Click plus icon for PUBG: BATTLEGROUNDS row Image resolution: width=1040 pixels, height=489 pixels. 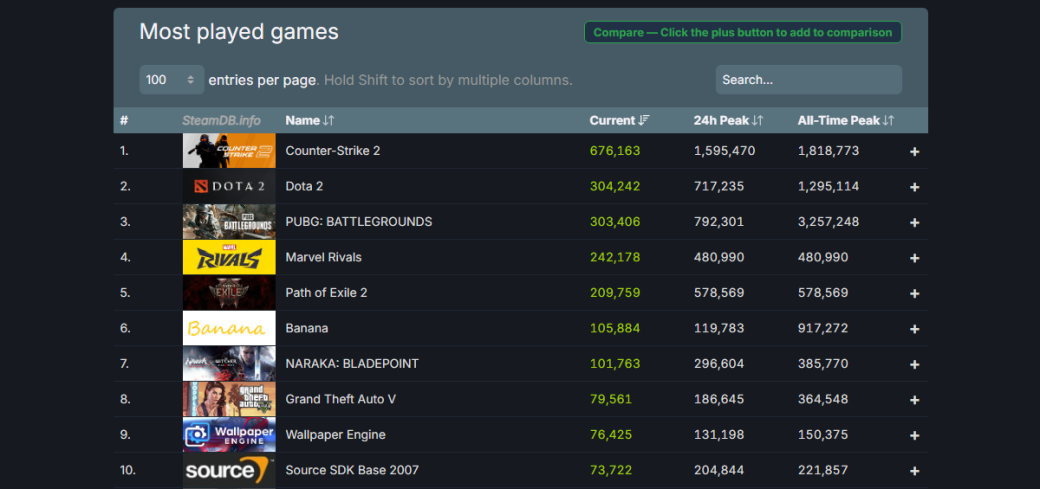click(914, 222)
